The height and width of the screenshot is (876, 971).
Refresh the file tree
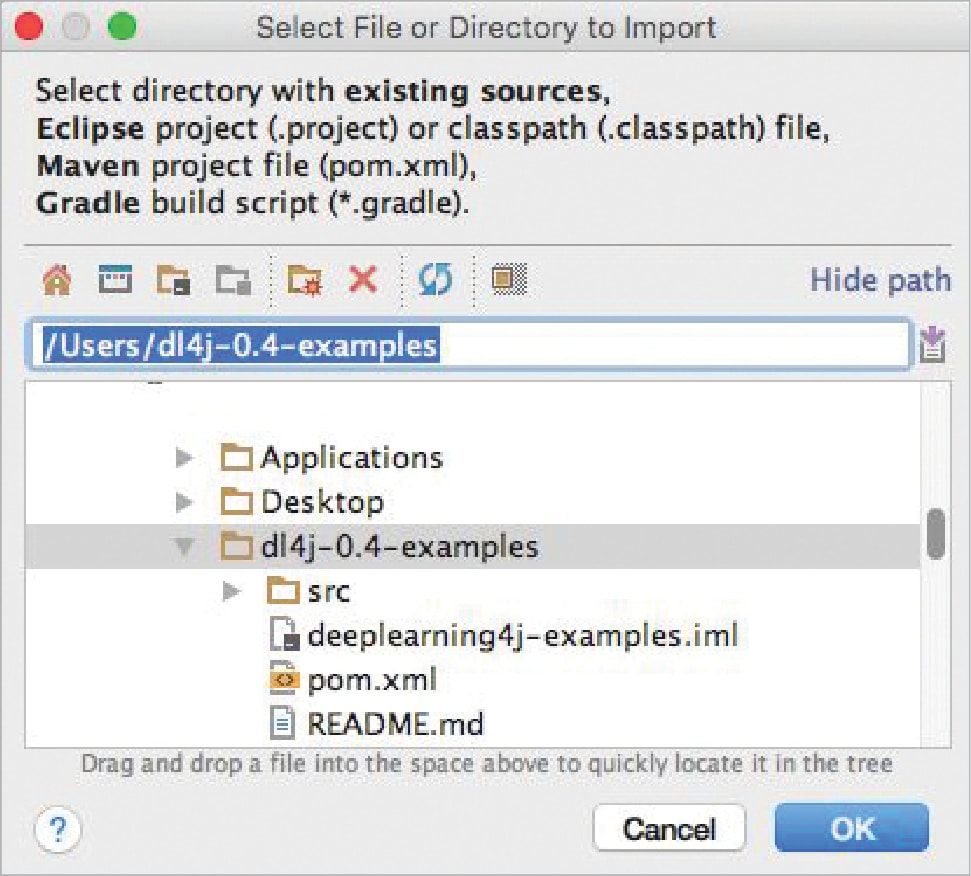coord(435,281)
